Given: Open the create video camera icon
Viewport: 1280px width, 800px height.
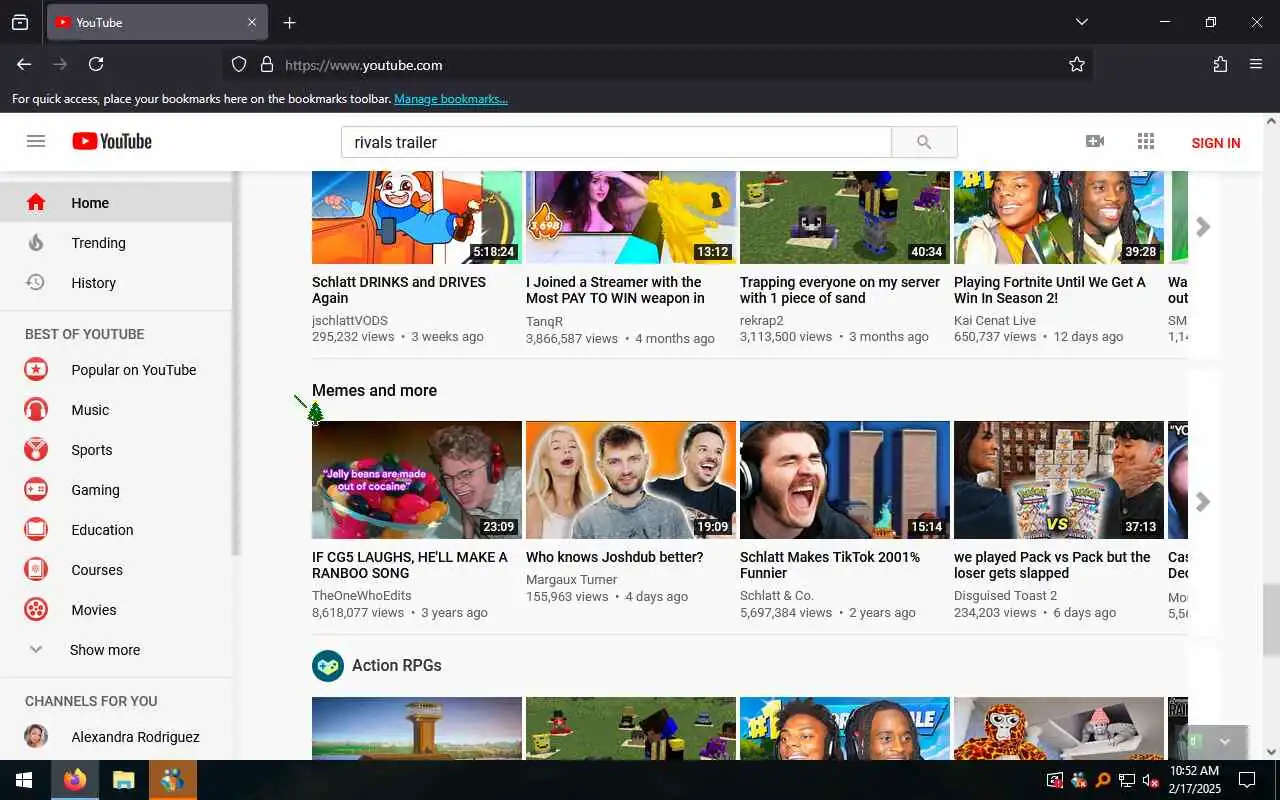Looking at the screenshot, I should pos(1095,141).
